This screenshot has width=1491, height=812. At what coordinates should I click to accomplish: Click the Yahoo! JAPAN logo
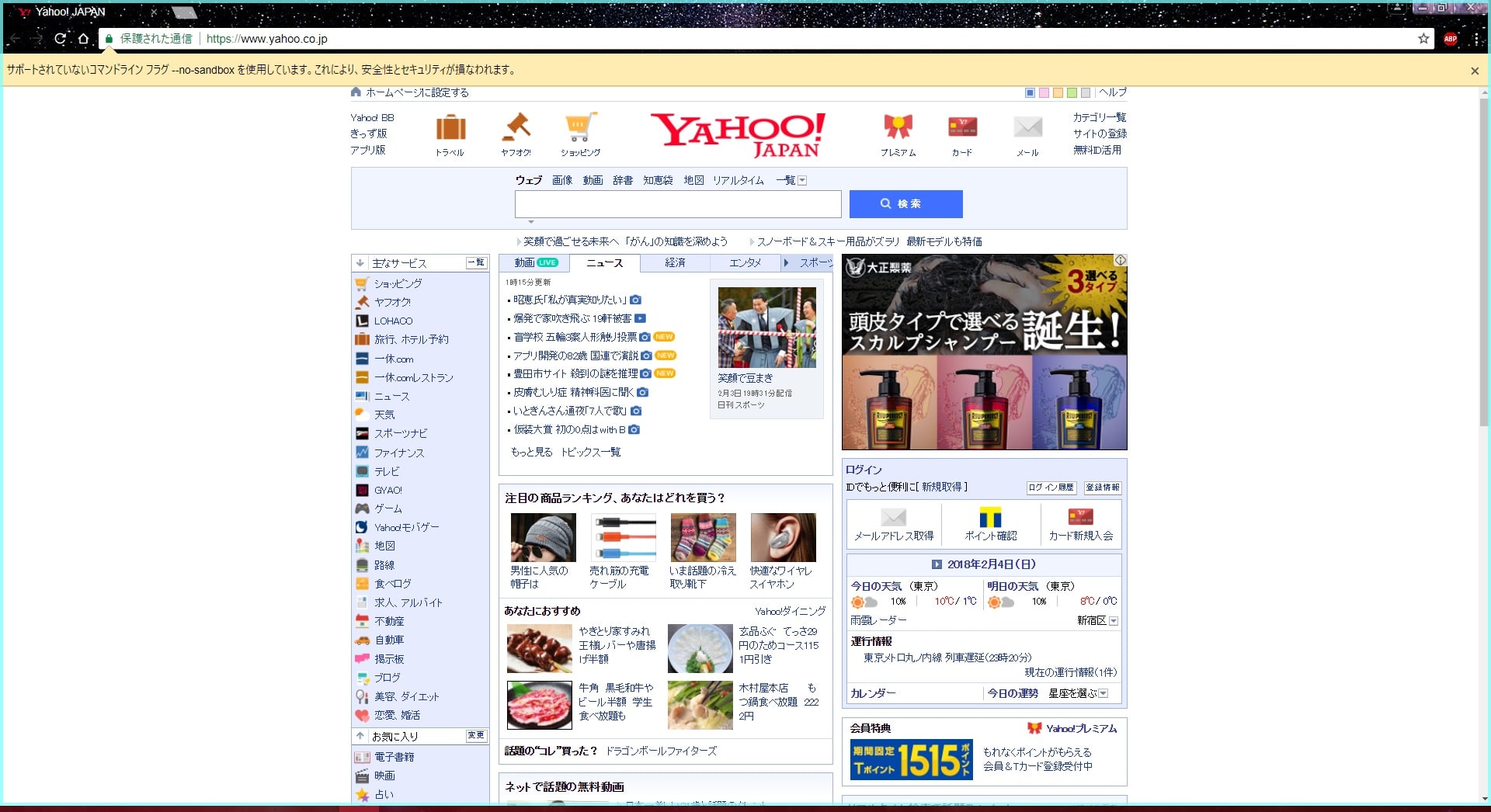(x=738, y=135)
